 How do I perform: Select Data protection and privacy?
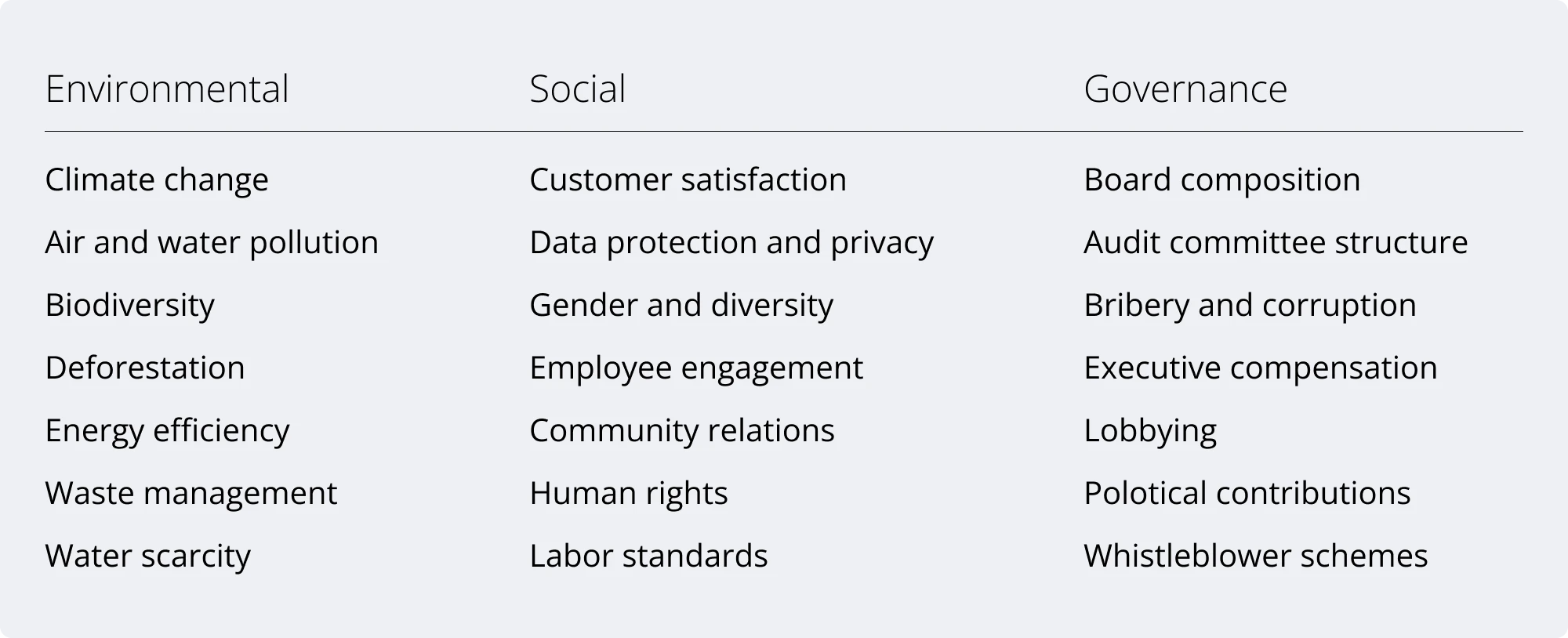[731, 242]
